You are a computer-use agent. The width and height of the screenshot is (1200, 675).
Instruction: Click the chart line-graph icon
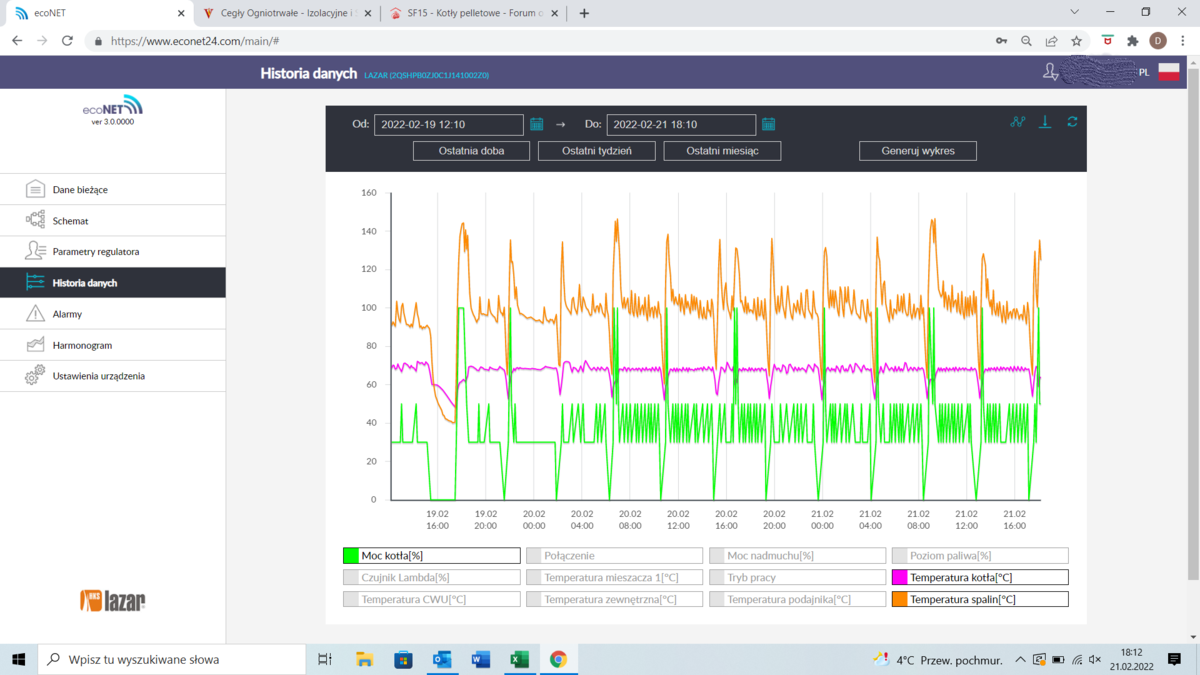click(x=1017, y=122)
